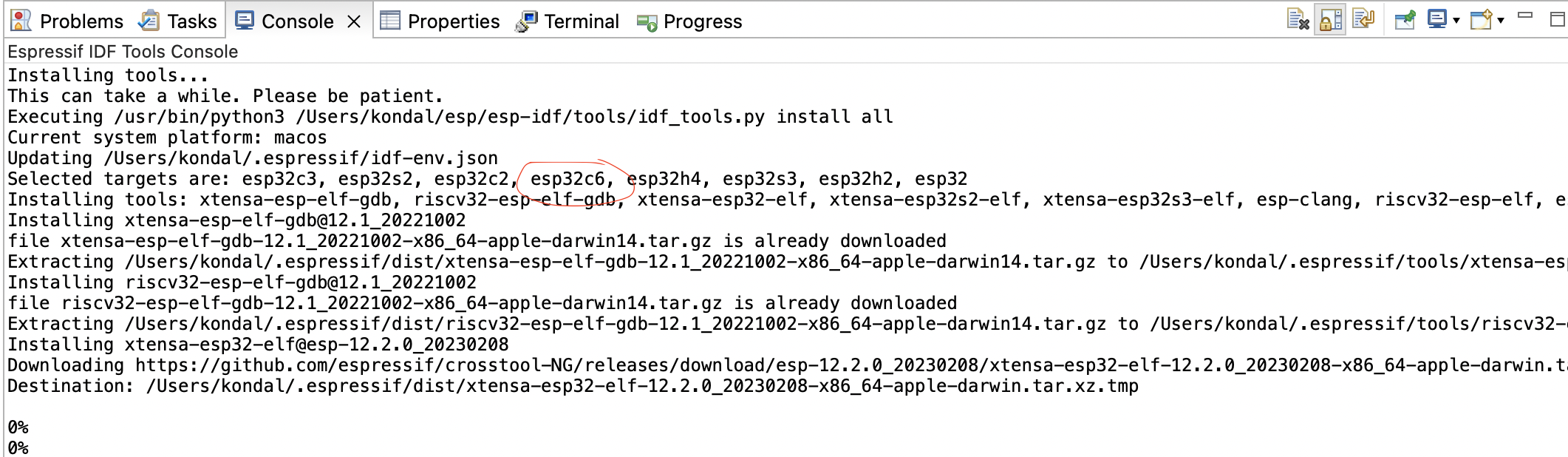Viewport: 1568px width, 457px height.
Task: Click the Terminal view icon
Action: [x=526, y=21]
